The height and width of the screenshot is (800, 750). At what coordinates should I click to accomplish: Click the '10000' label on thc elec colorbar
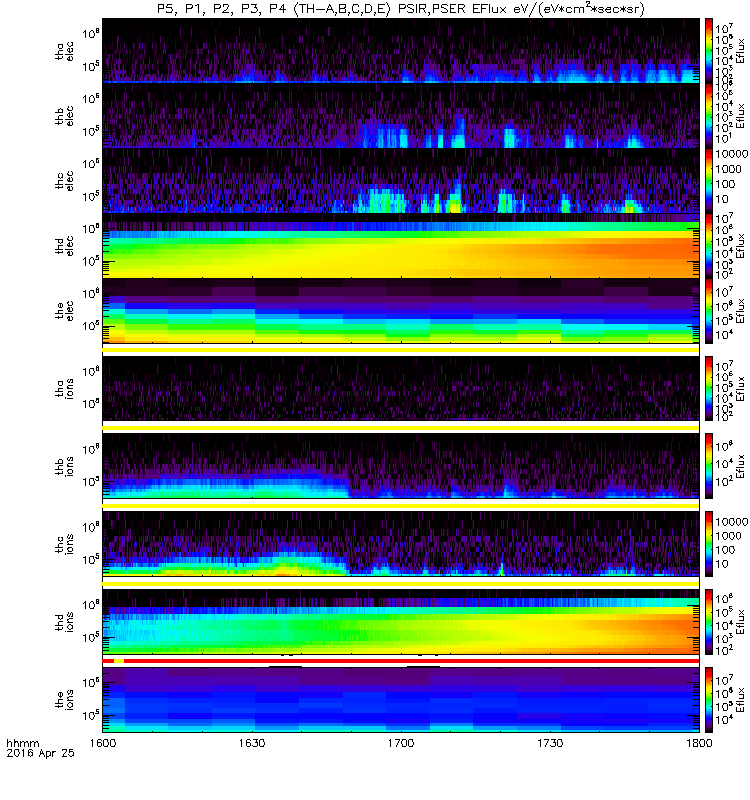click(x=732, y=154)
